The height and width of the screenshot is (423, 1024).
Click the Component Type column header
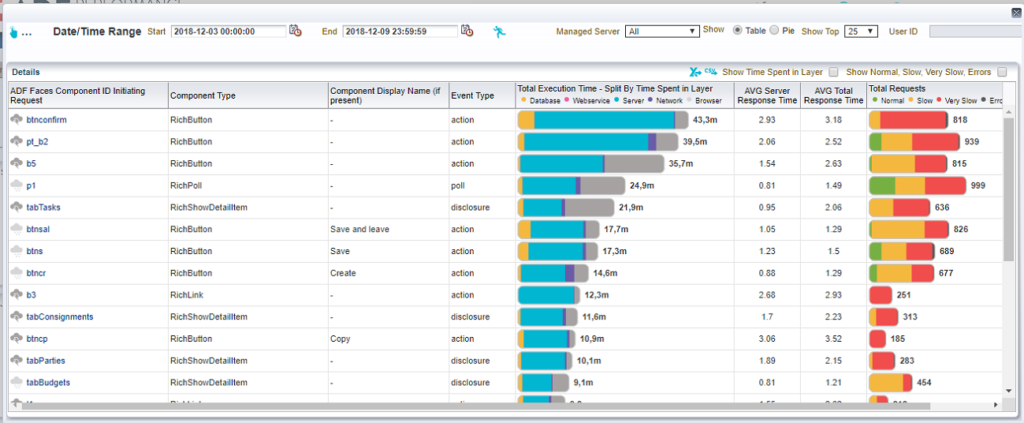(203, 95)
